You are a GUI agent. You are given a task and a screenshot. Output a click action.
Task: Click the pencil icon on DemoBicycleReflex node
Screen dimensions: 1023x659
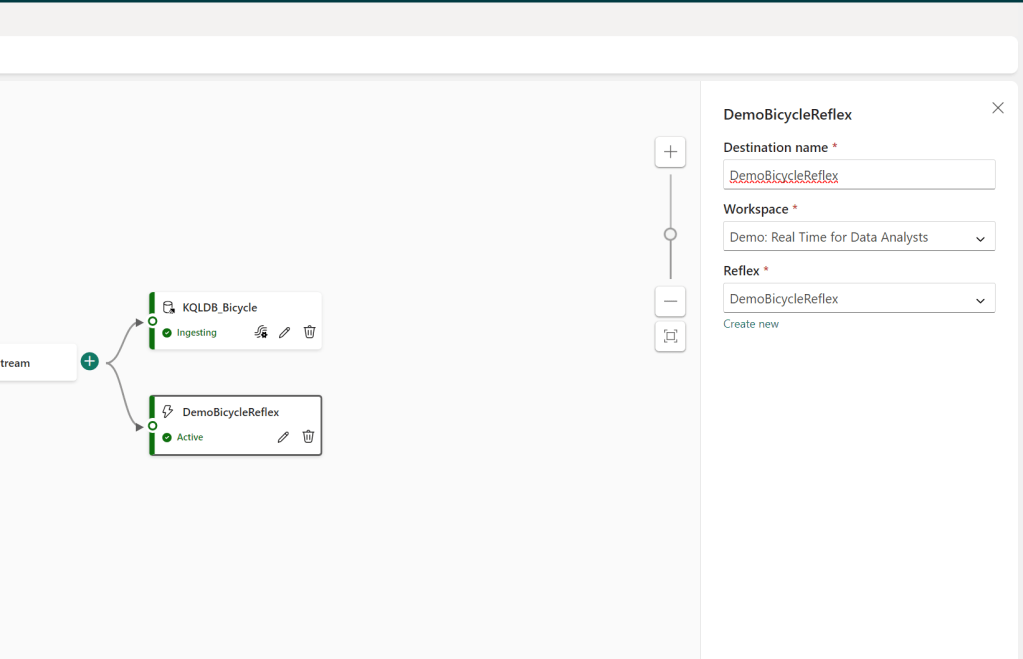point(283,437)
